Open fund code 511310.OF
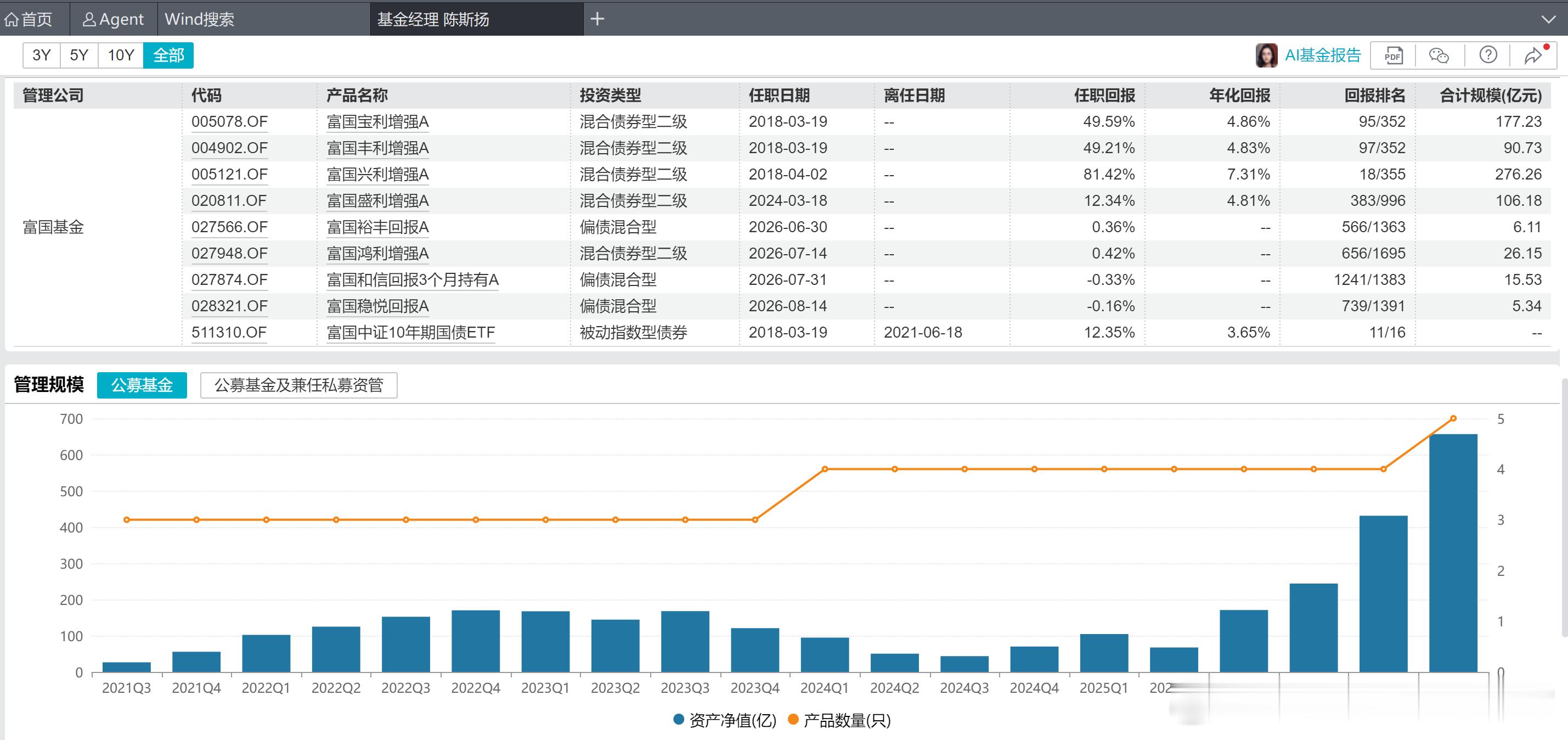1568x740 pixels. [x=229, y=333]
